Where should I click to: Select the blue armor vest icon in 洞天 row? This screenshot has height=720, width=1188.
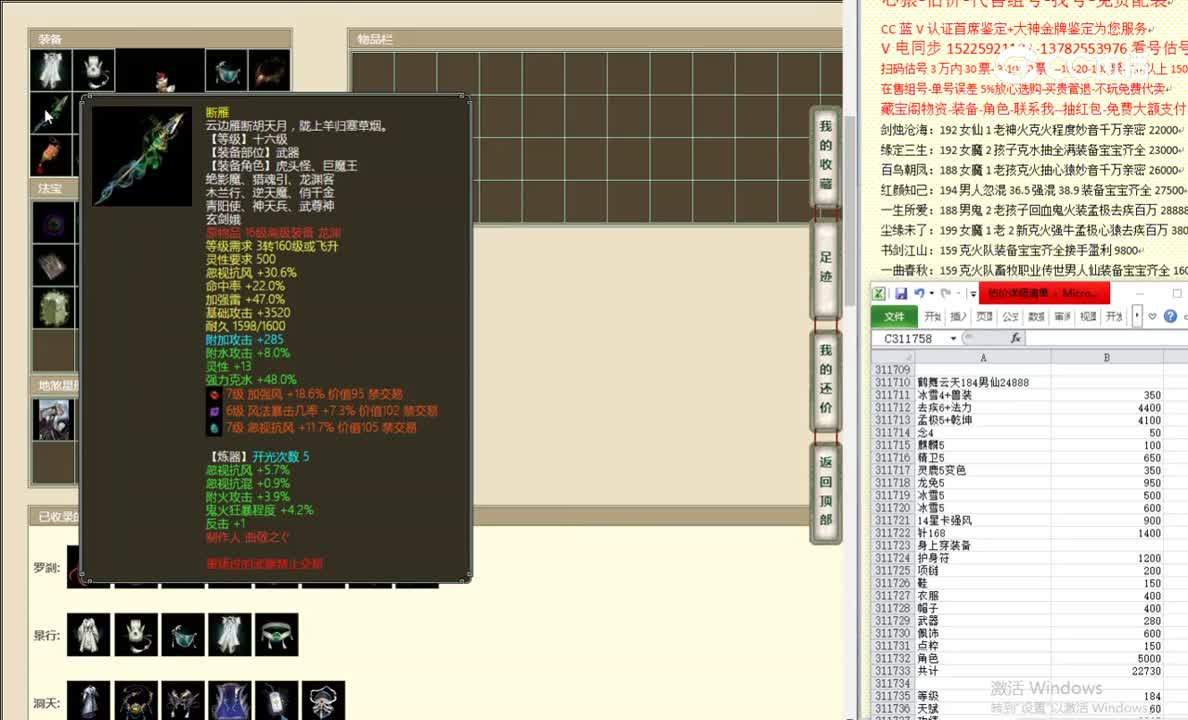point(230,700)
